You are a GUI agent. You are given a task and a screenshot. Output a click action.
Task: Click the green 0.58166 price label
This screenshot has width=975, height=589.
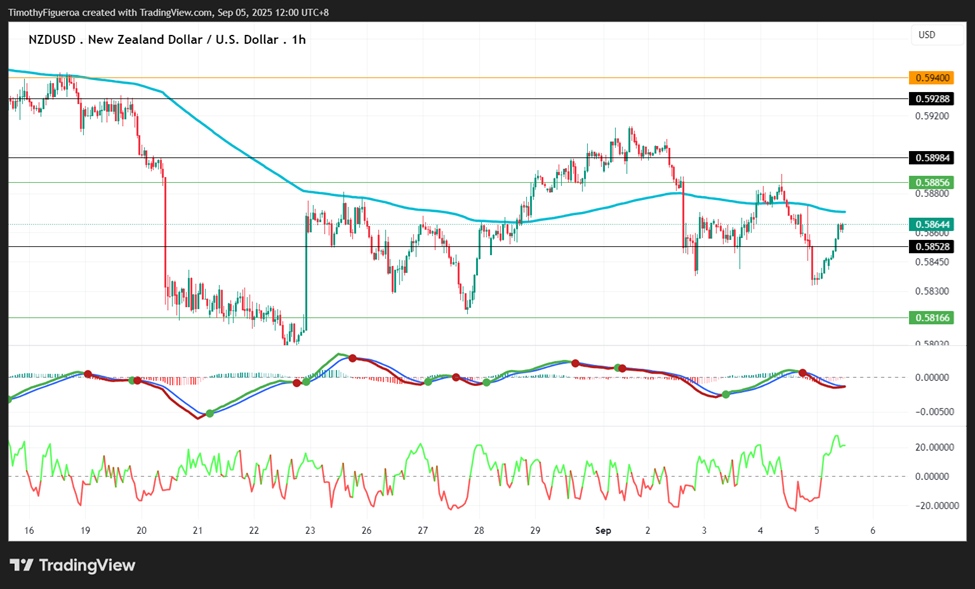pos(931,317)
